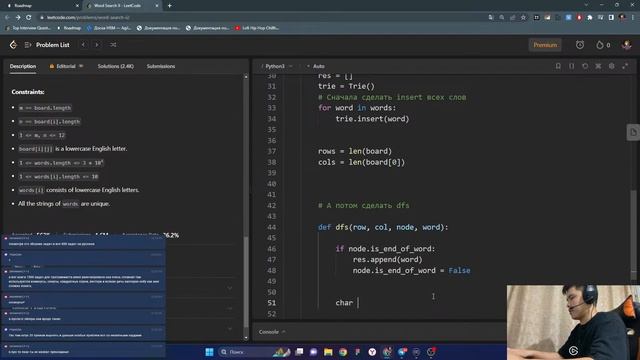
Task: Go to the previous problem arrow
Action: click(x=83, y=45)
